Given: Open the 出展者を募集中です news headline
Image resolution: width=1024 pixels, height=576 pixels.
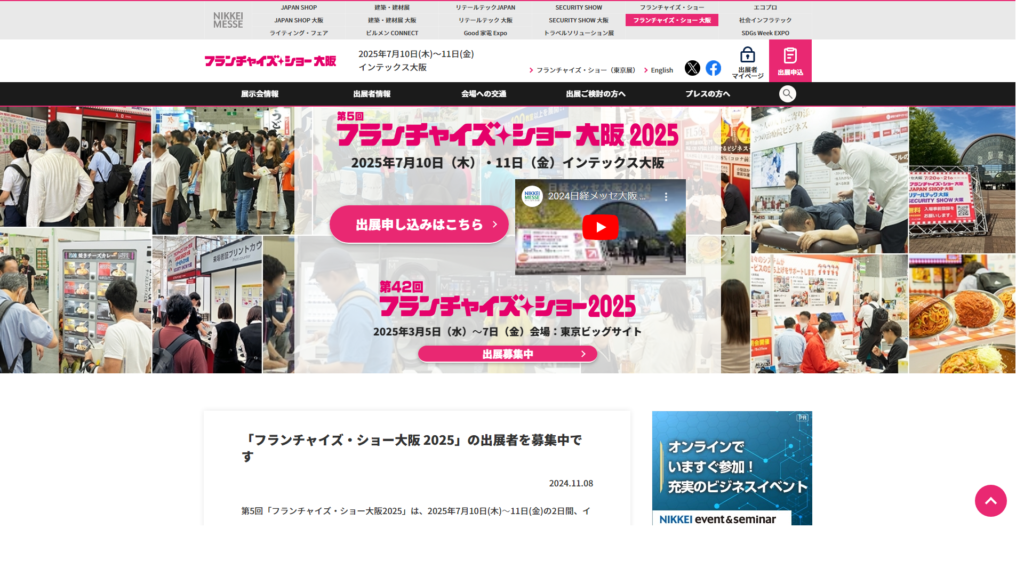Looking at the screenshot, I should point(411,448).
